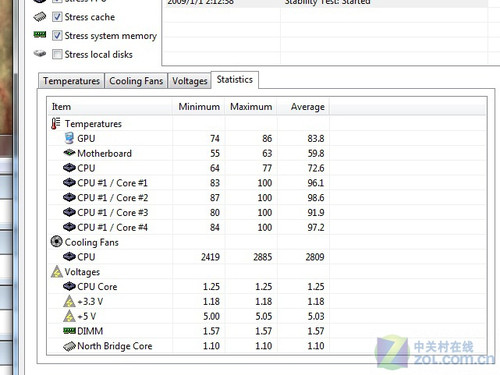Click CPU average temperature 72.6
The image size is (500, 375).
316,168
